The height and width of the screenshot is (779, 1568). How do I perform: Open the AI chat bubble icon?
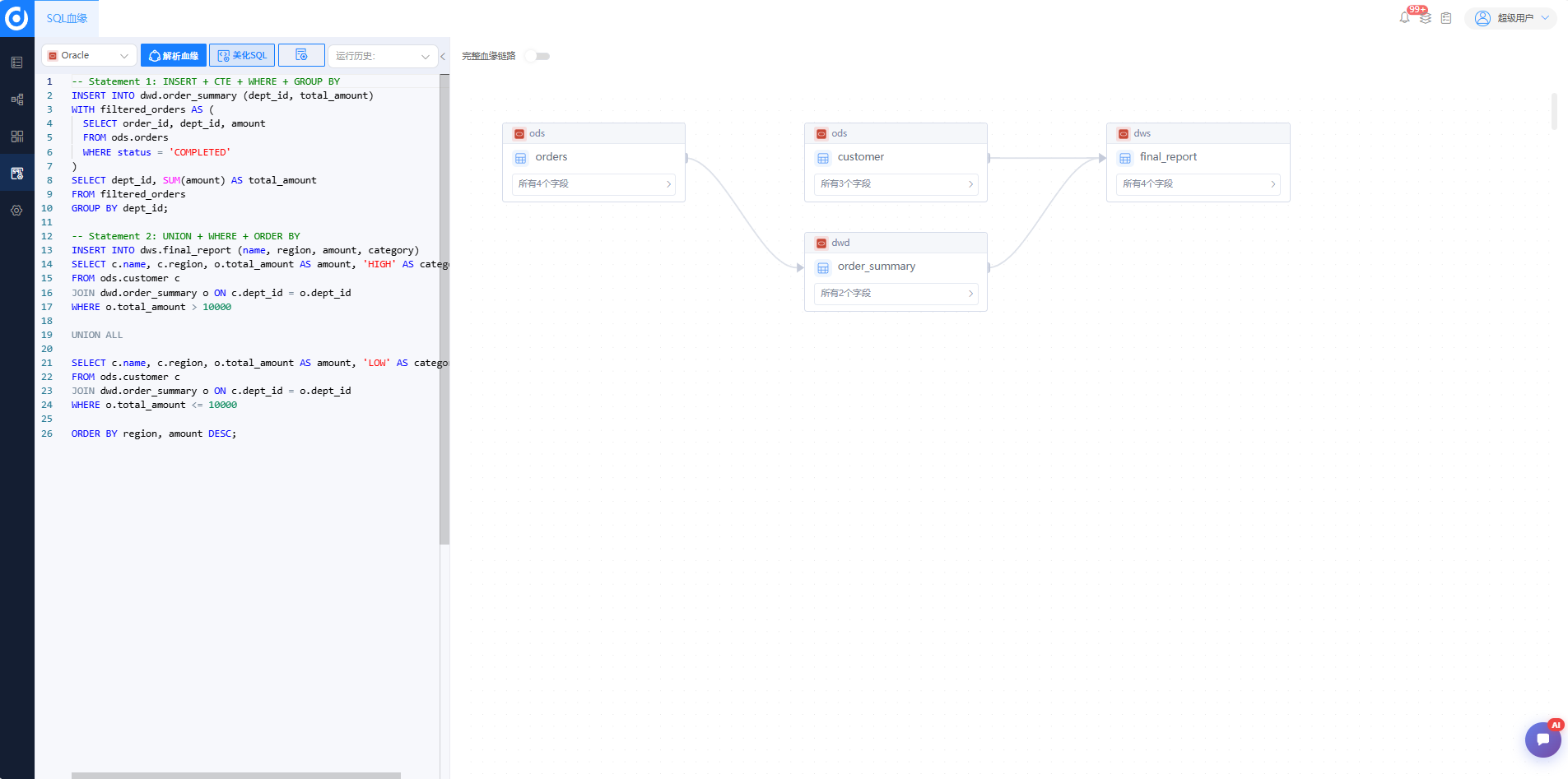(x=1542, y=739)
